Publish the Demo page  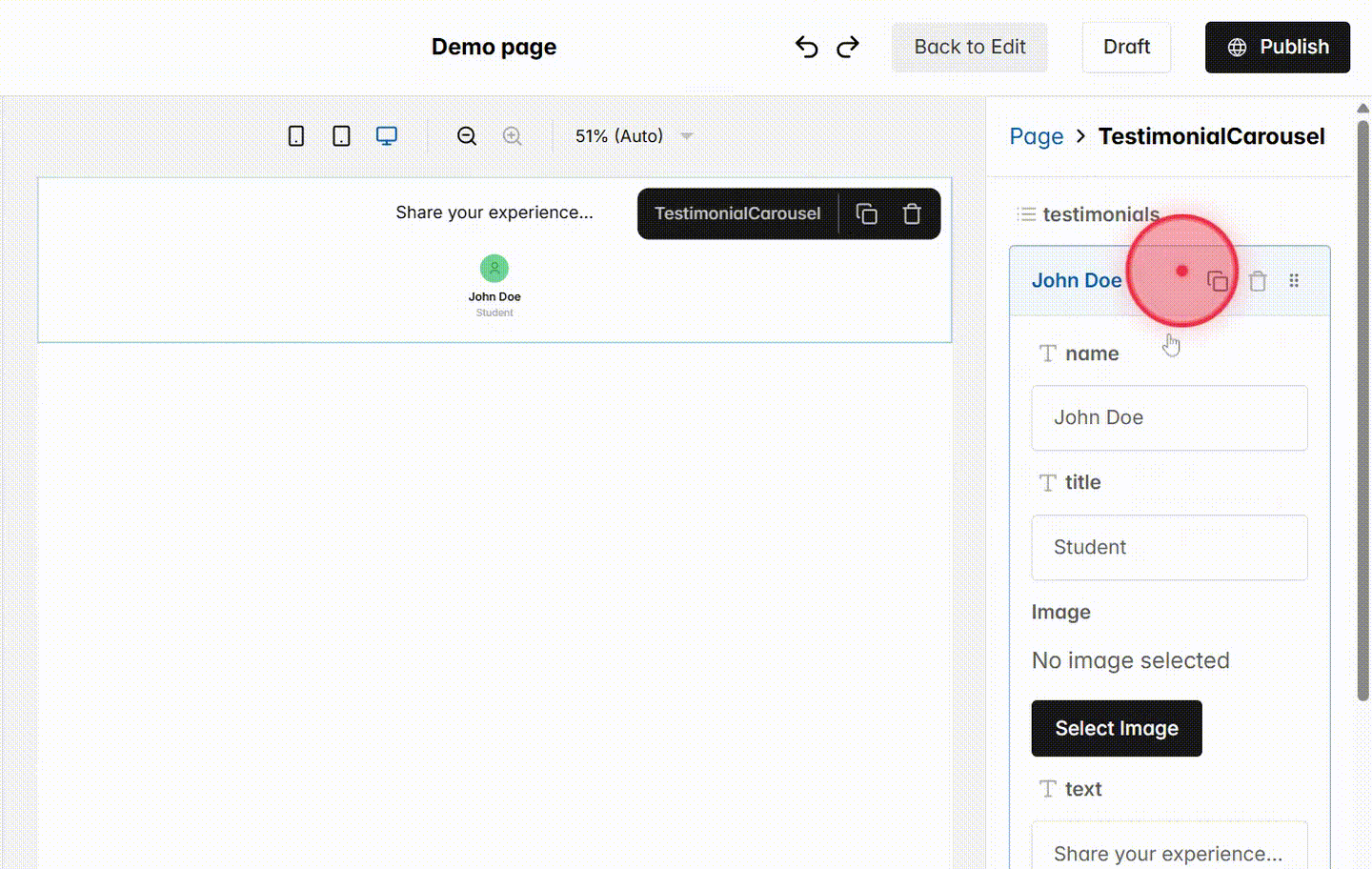point(1277,47)
